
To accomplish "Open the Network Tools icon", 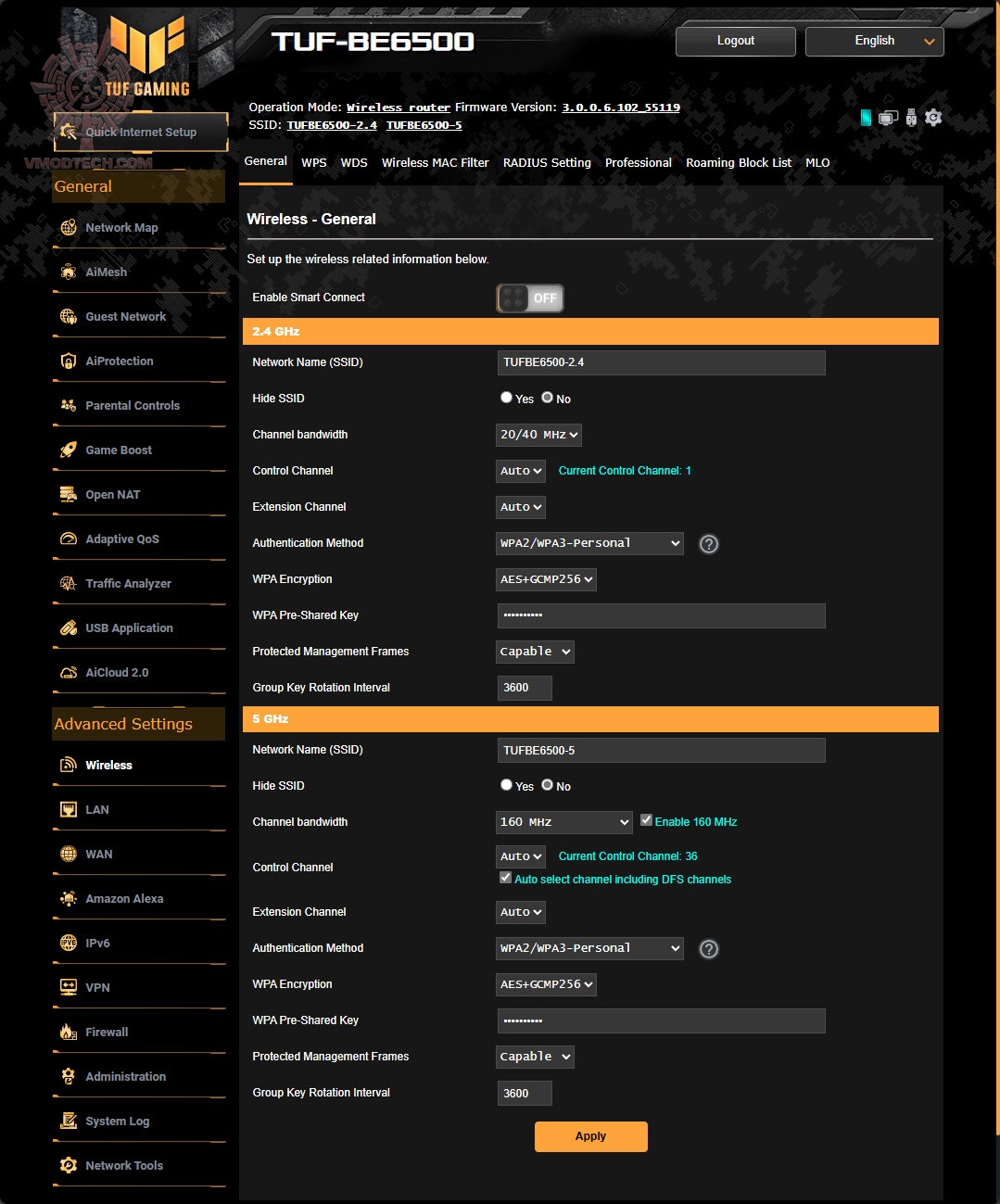I will (69, 1165).
